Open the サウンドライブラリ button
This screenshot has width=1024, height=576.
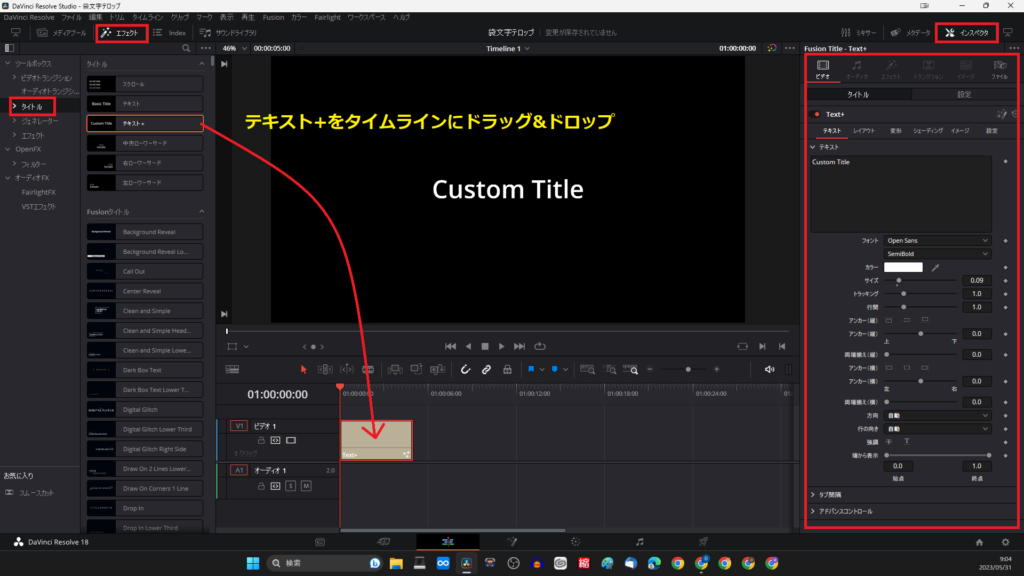pos(228,33)
